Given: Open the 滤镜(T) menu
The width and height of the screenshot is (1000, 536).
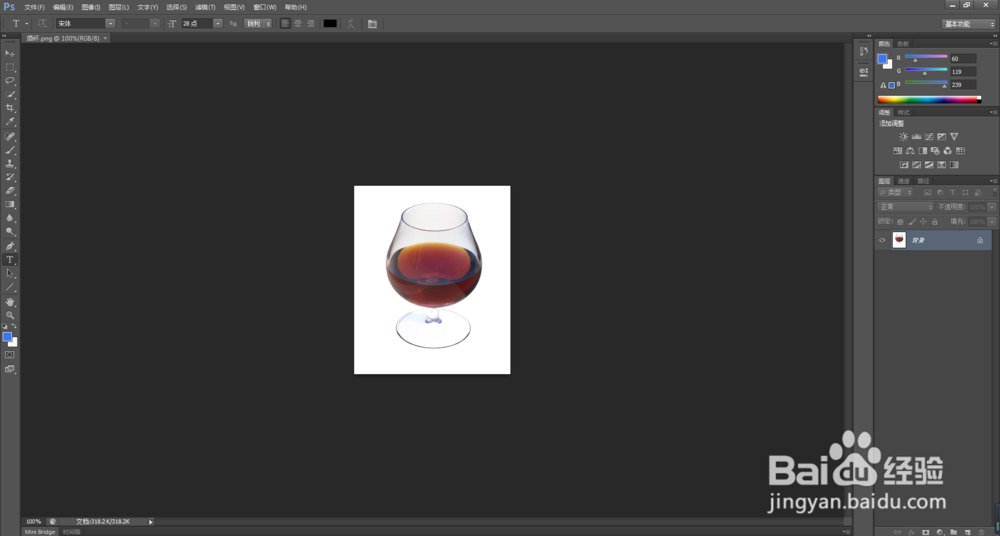Looking at the screenshot, I should (205, 7).
